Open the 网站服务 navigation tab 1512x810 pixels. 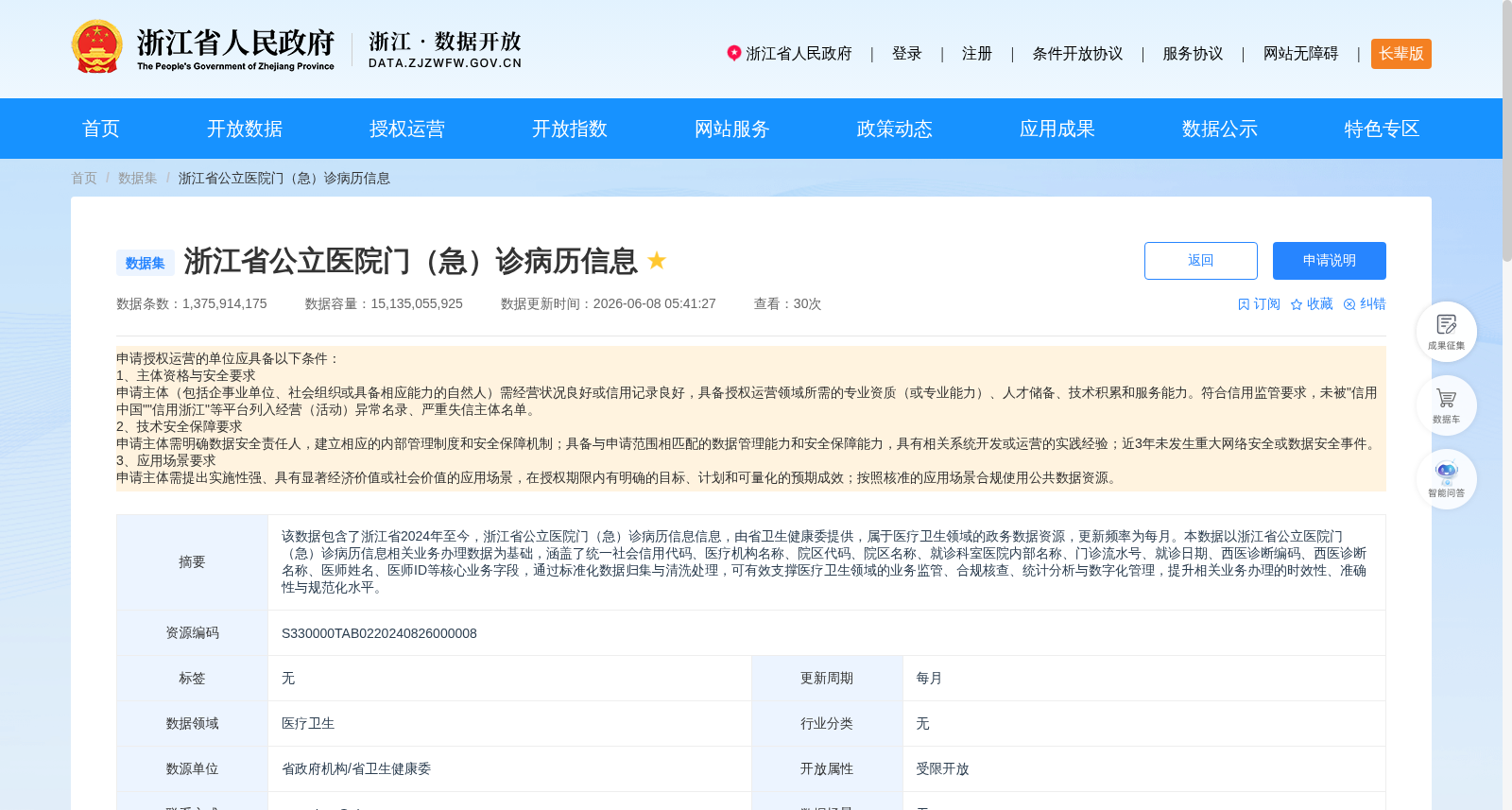[x=732, y=129]
